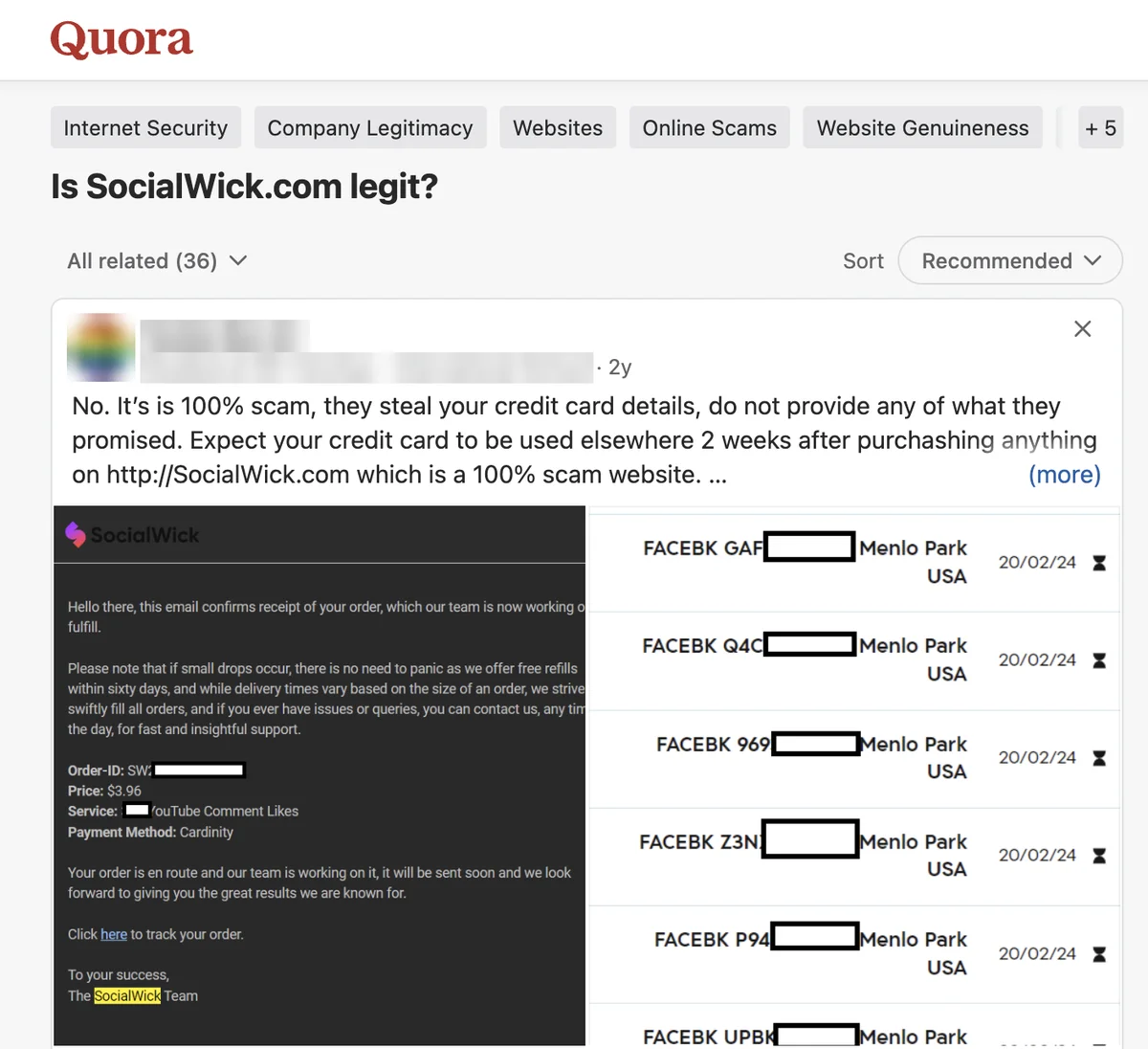Expand the All related (36) filter

click(157, 261)
